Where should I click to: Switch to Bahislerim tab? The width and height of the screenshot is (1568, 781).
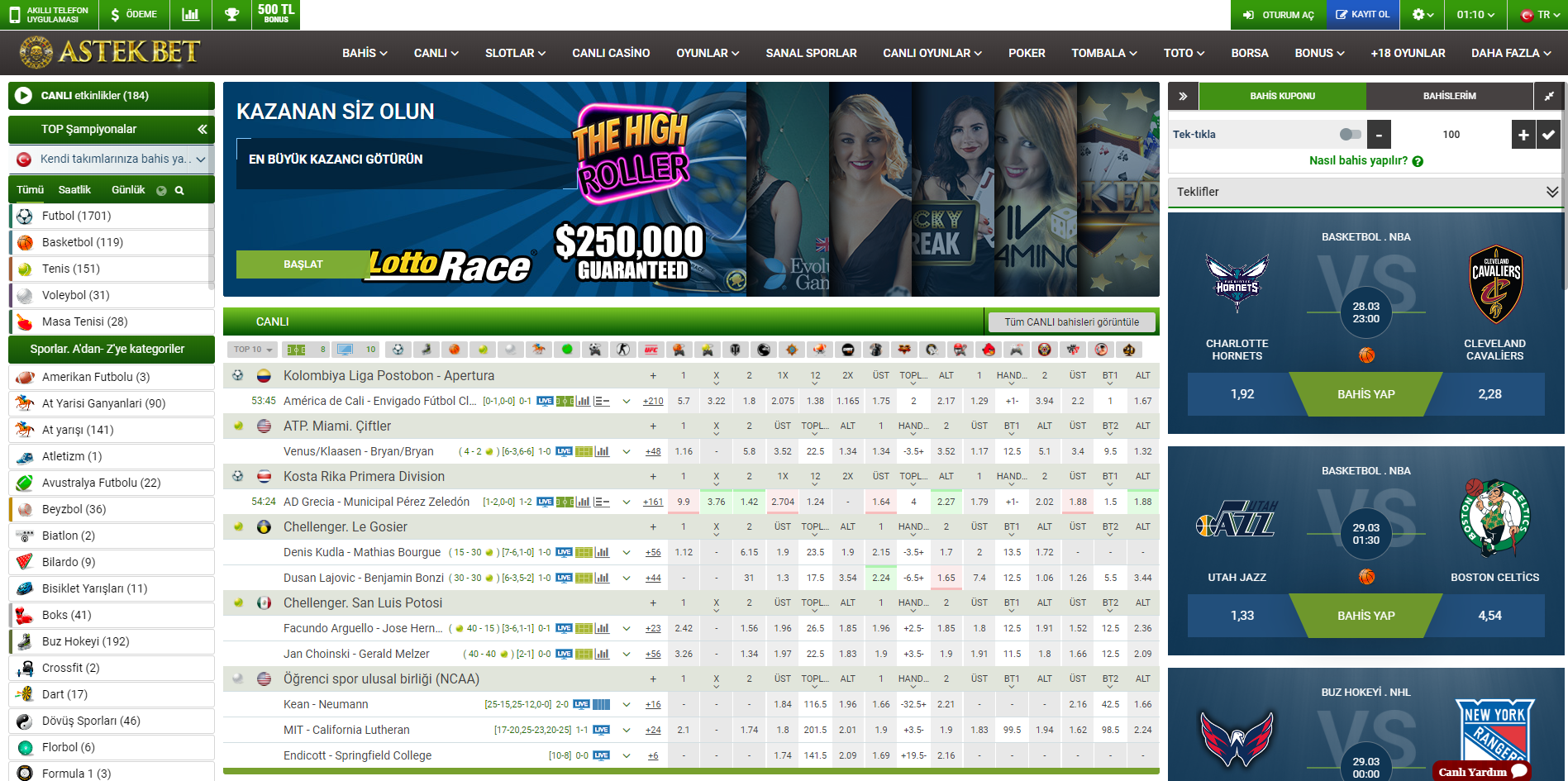pos(1449,96)
